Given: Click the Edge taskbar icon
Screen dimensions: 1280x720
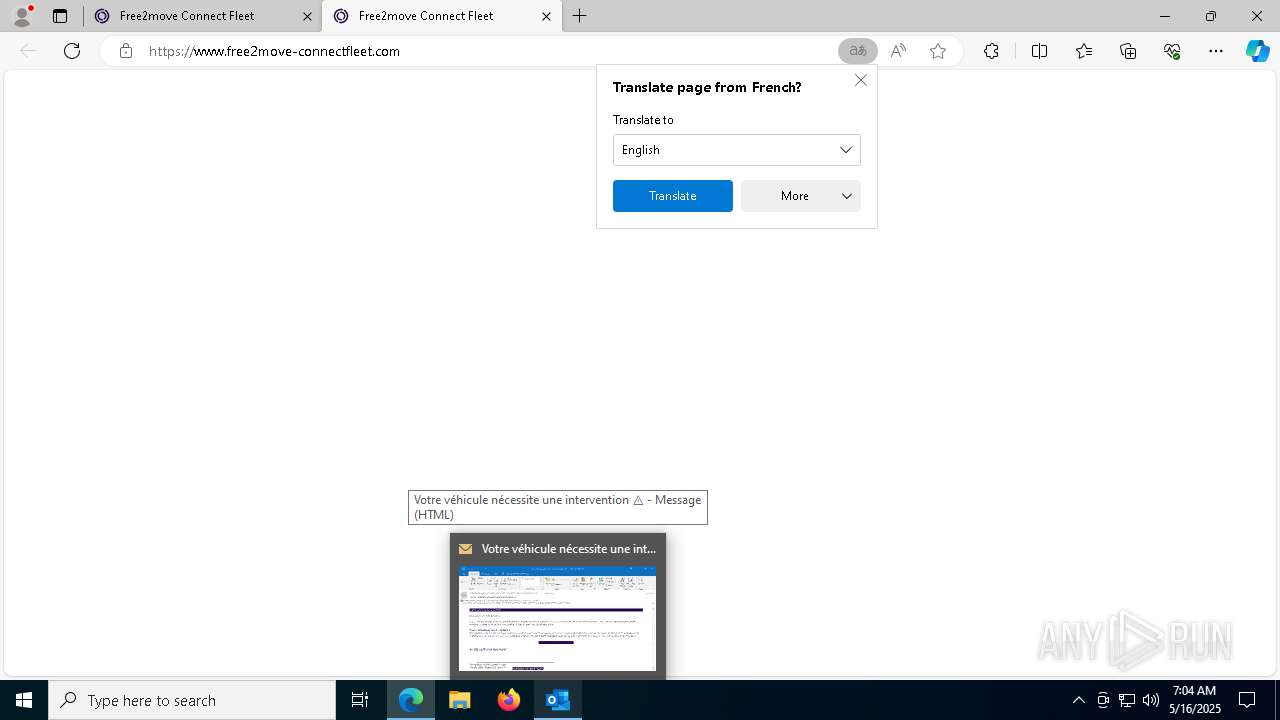Looking at the screenshot, I should tap(411, 700).
